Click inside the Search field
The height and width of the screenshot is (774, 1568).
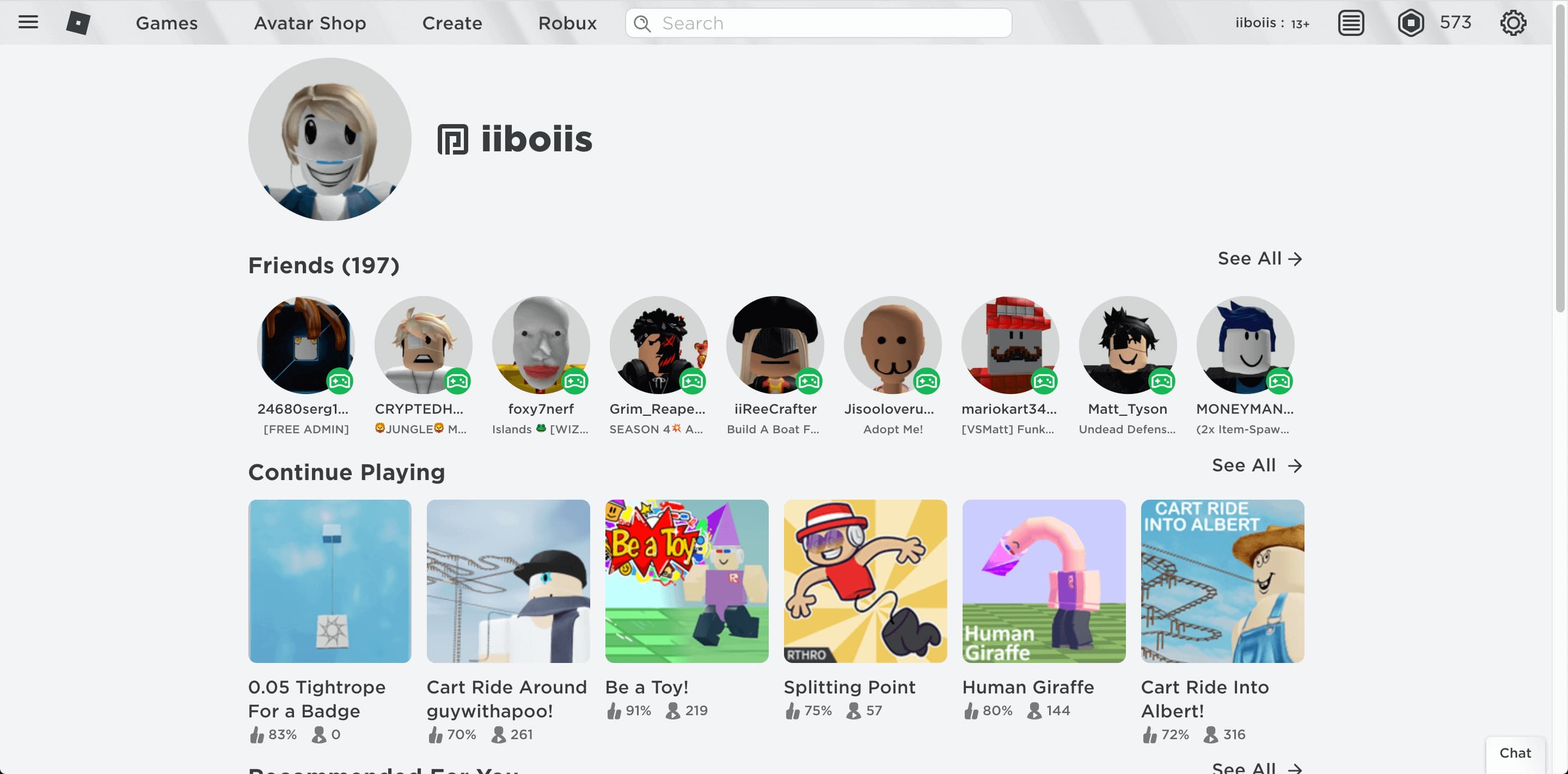791,22
